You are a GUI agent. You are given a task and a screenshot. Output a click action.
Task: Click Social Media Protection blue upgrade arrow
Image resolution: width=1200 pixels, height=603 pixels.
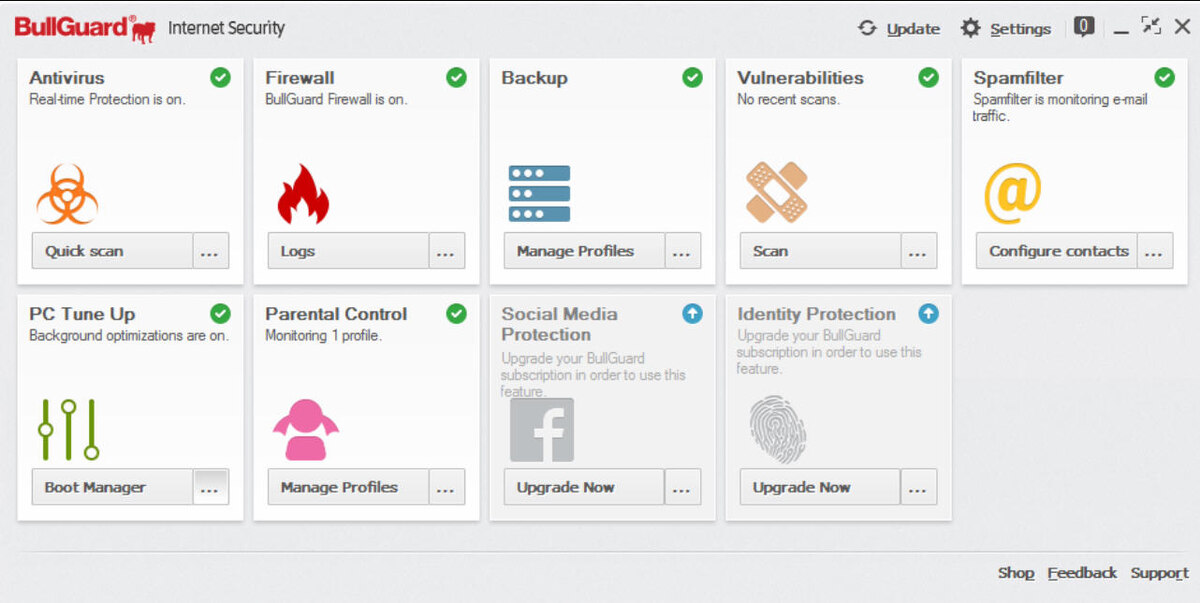(692, 313)
